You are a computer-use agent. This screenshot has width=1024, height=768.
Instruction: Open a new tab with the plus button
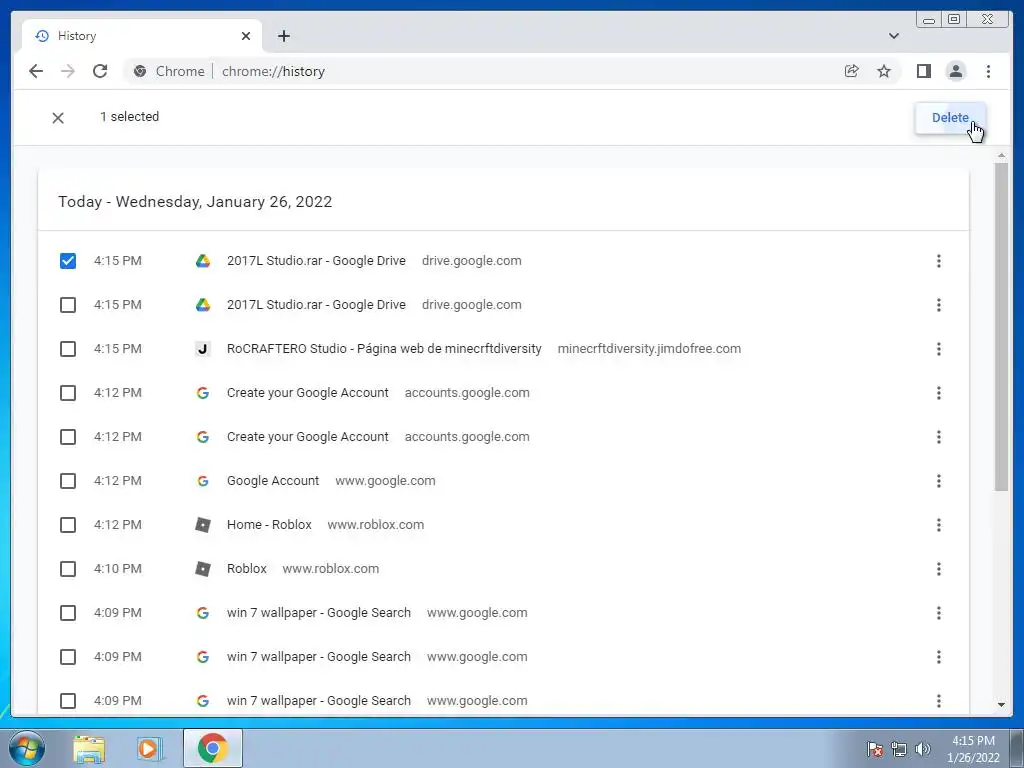(x=283, y=36)
